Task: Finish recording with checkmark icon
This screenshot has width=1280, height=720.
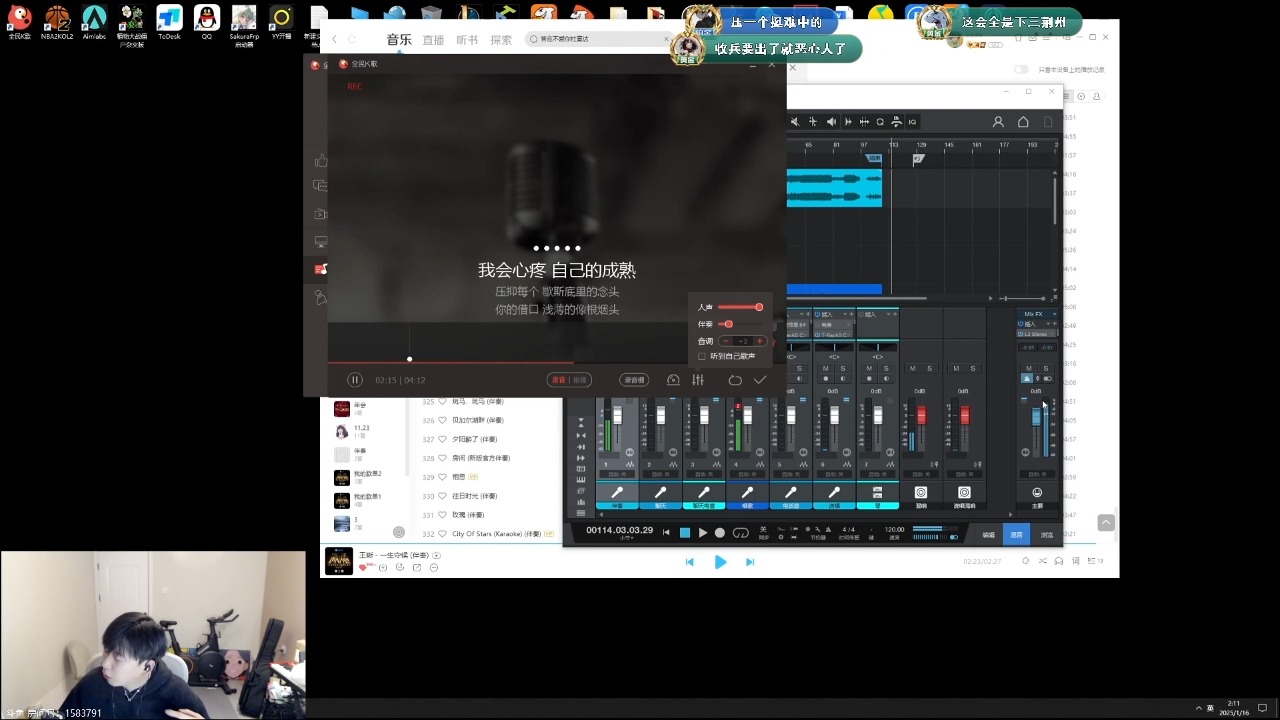Action: point(760,380)
